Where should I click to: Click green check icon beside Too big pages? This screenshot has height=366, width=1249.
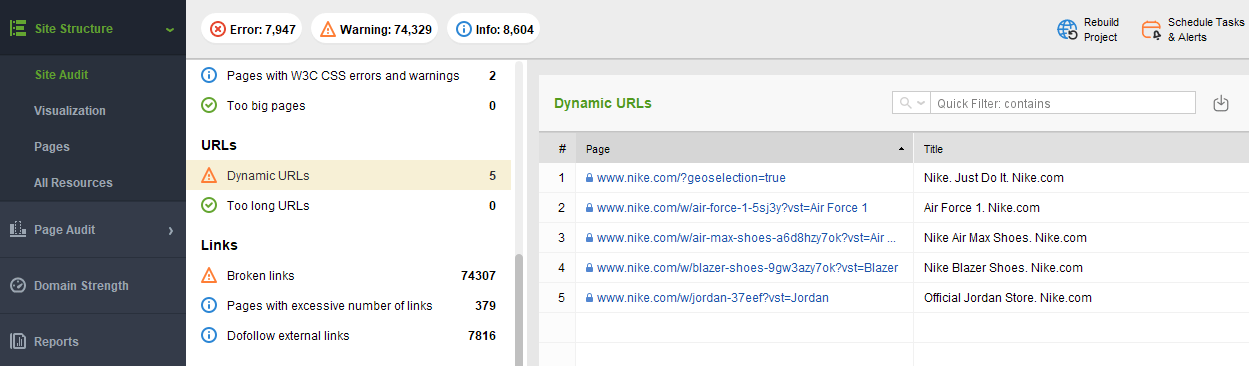coord(209,105)
